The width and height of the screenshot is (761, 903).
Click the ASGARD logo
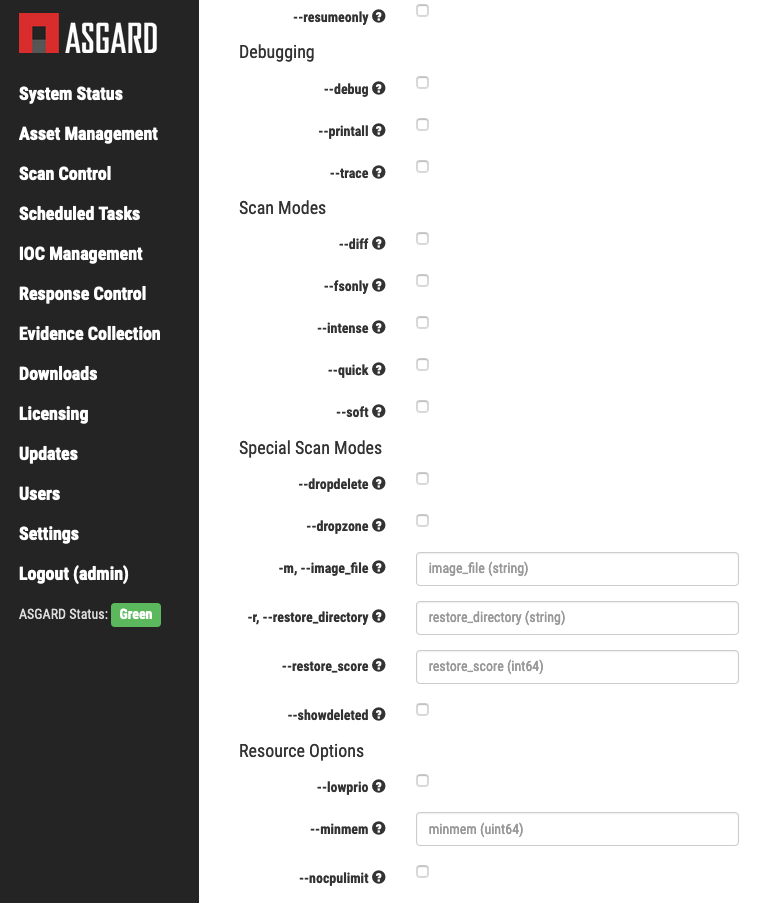88,37
